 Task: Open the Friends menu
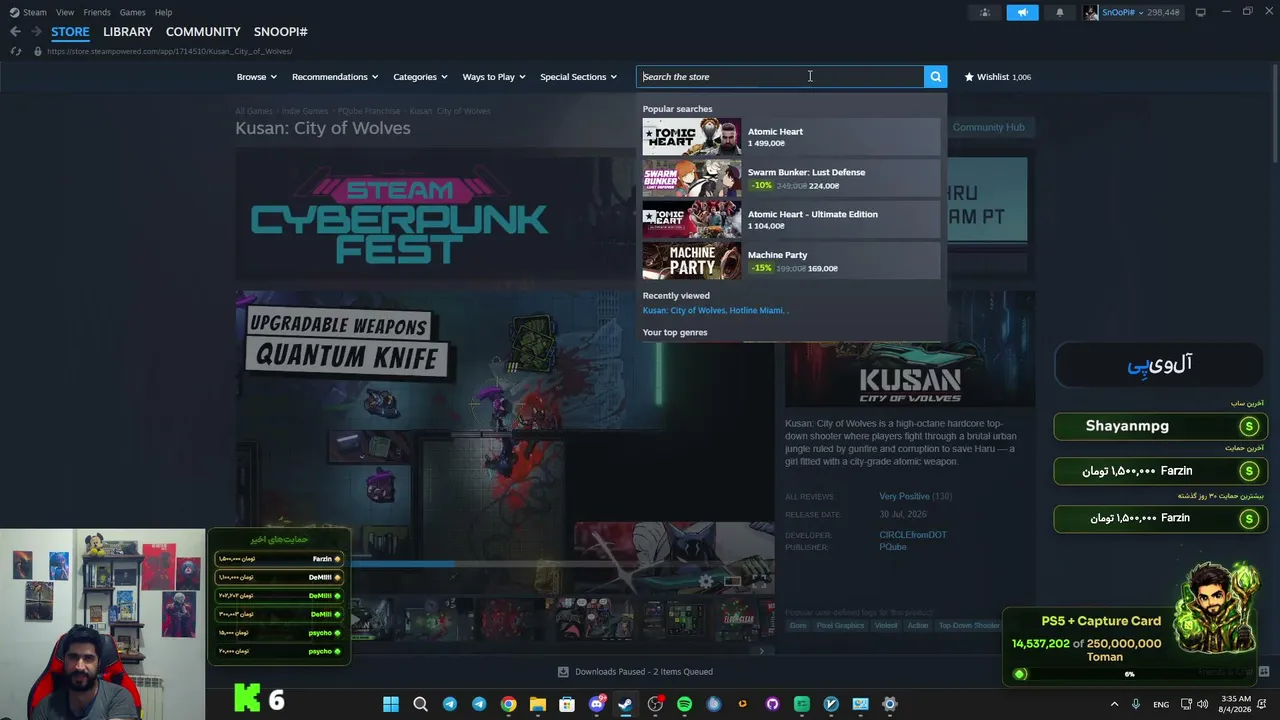[97, 12]
